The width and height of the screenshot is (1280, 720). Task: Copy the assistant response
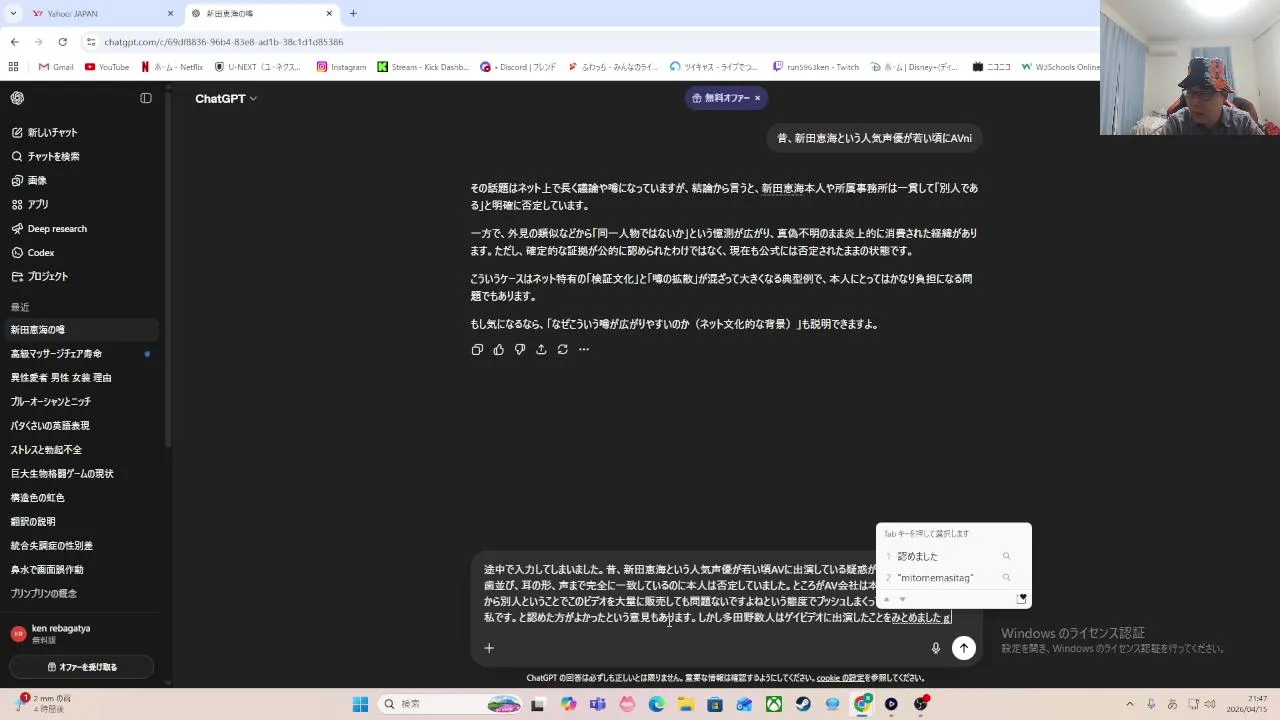477,349
